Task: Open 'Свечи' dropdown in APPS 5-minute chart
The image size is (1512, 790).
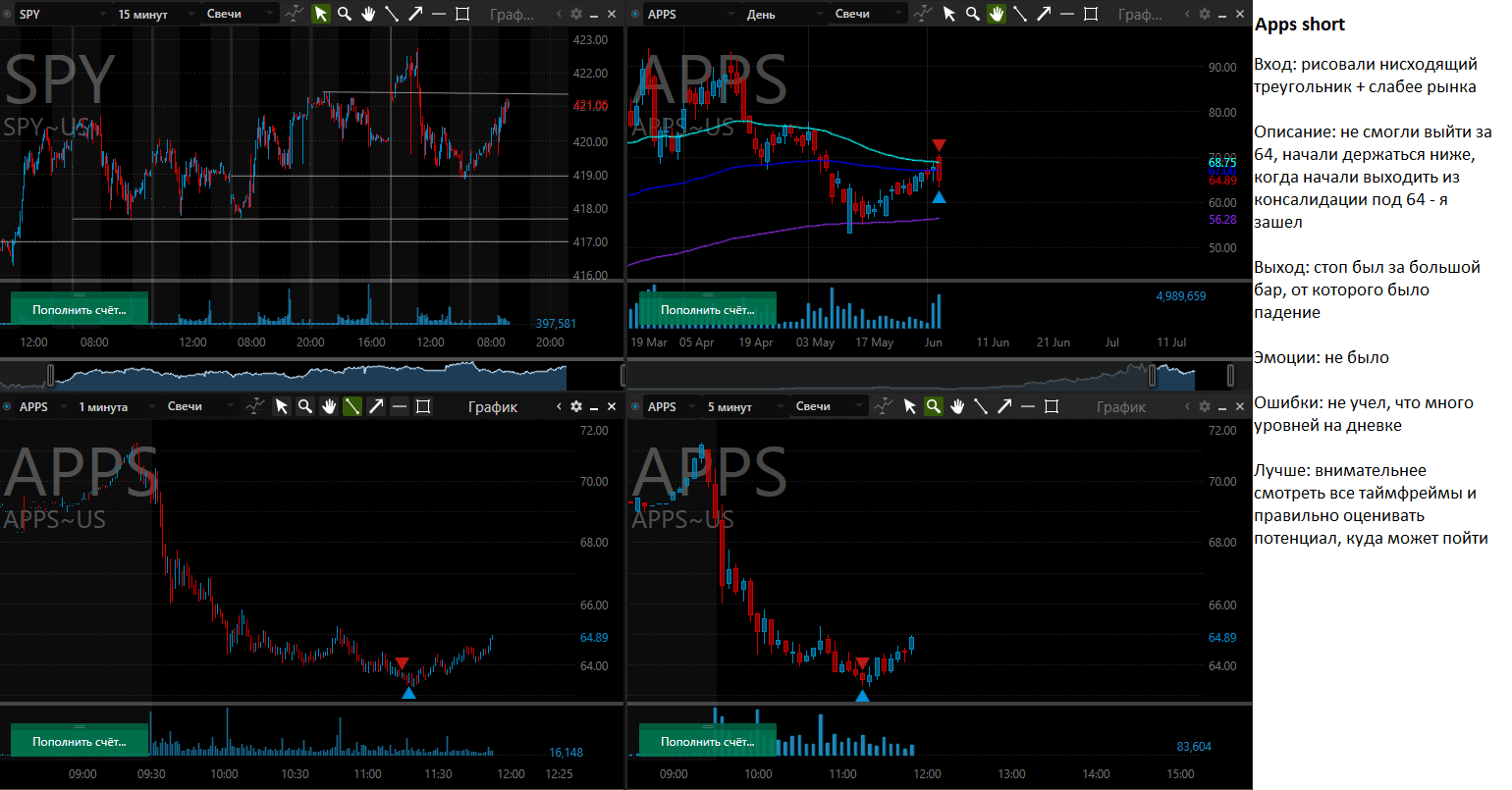Action: [829, 406]
